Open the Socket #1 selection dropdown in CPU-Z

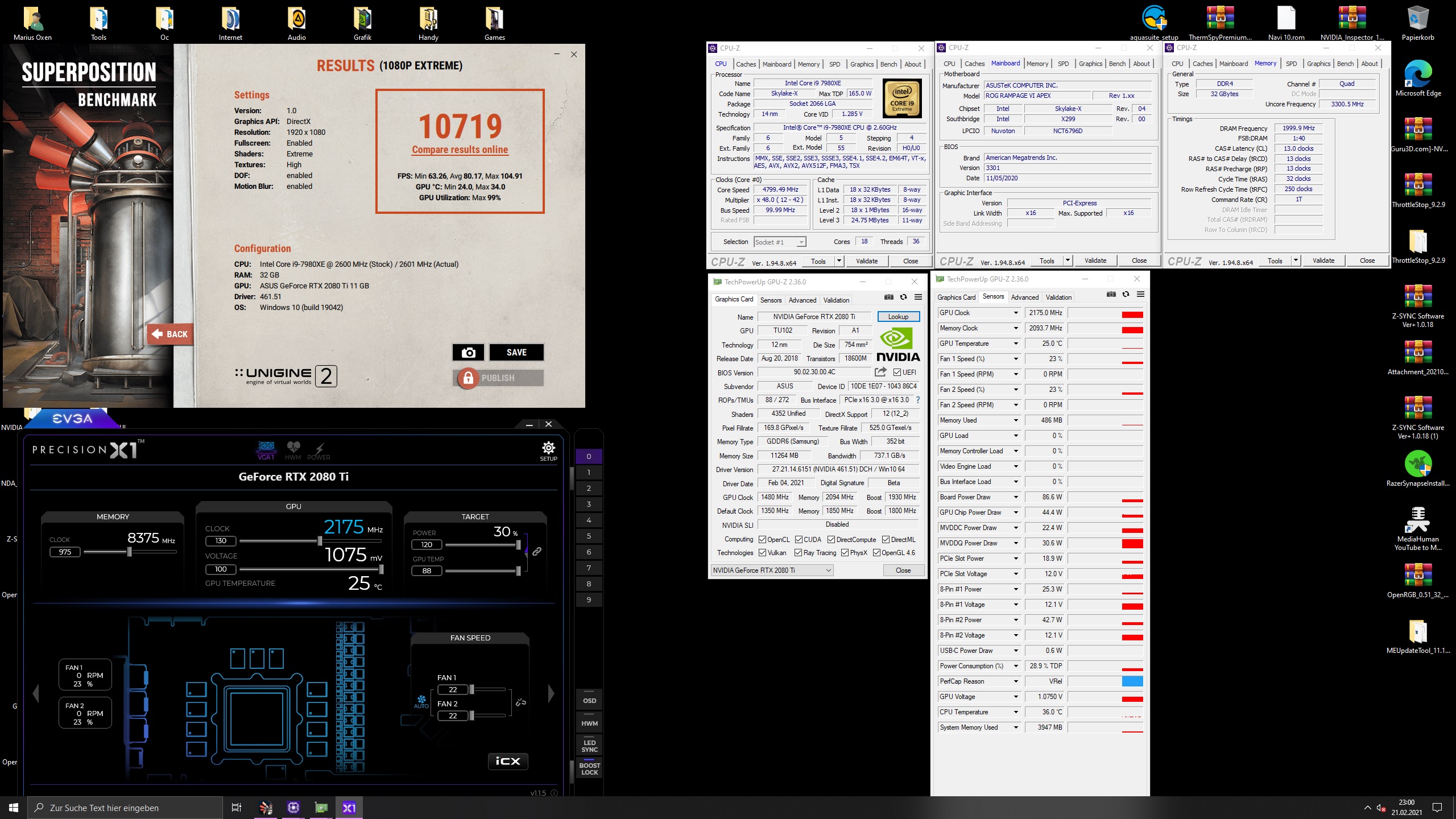[780, 242]
